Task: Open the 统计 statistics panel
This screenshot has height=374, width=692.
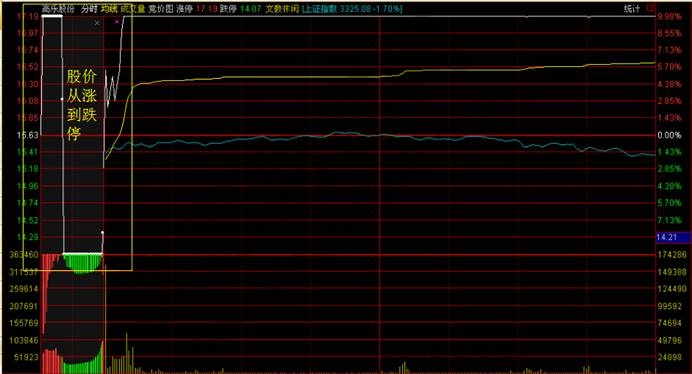Action: [632, 8]
